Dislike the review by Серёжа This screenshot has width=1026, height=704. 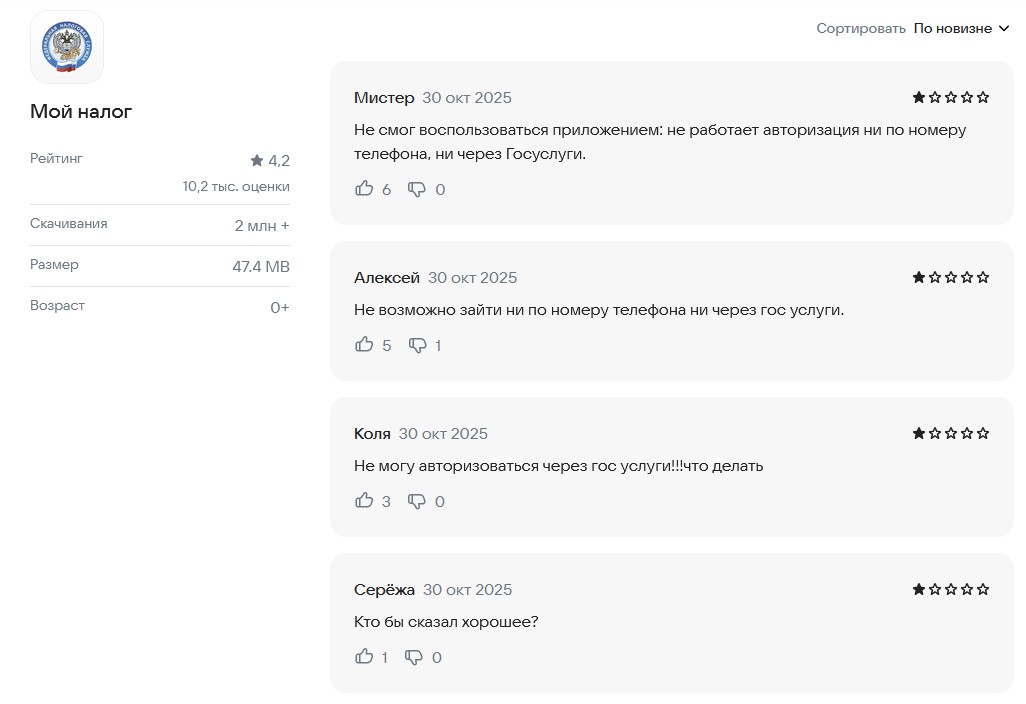tap(413, 657)
